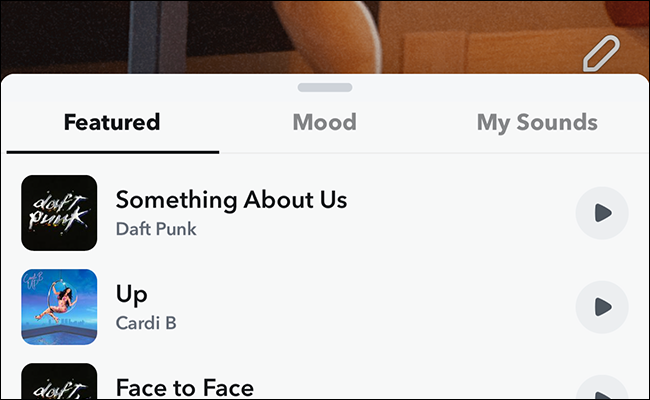Go to the My Sounds tab
The width and height of the screenshot is (650, 400).
(x=537, y=123)
